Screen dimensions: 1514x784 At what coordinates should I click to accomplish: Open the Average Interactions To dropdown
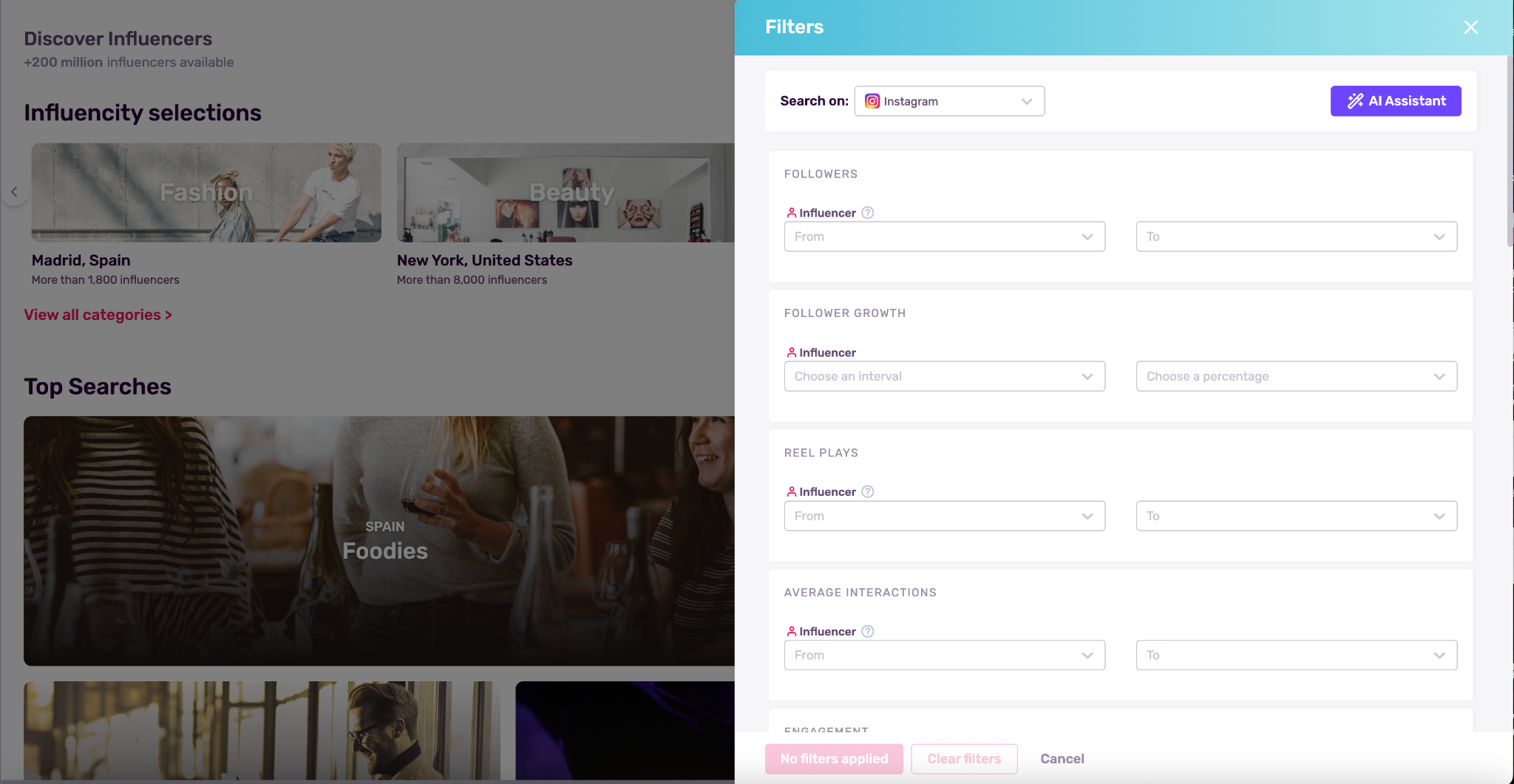pyautogui.click(x=1296, y=655)
